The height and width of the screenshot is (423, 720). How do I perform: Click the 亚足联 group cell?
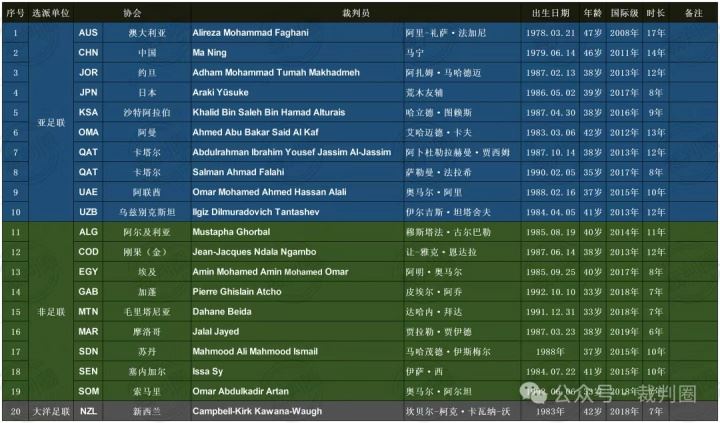pos(49,122)
